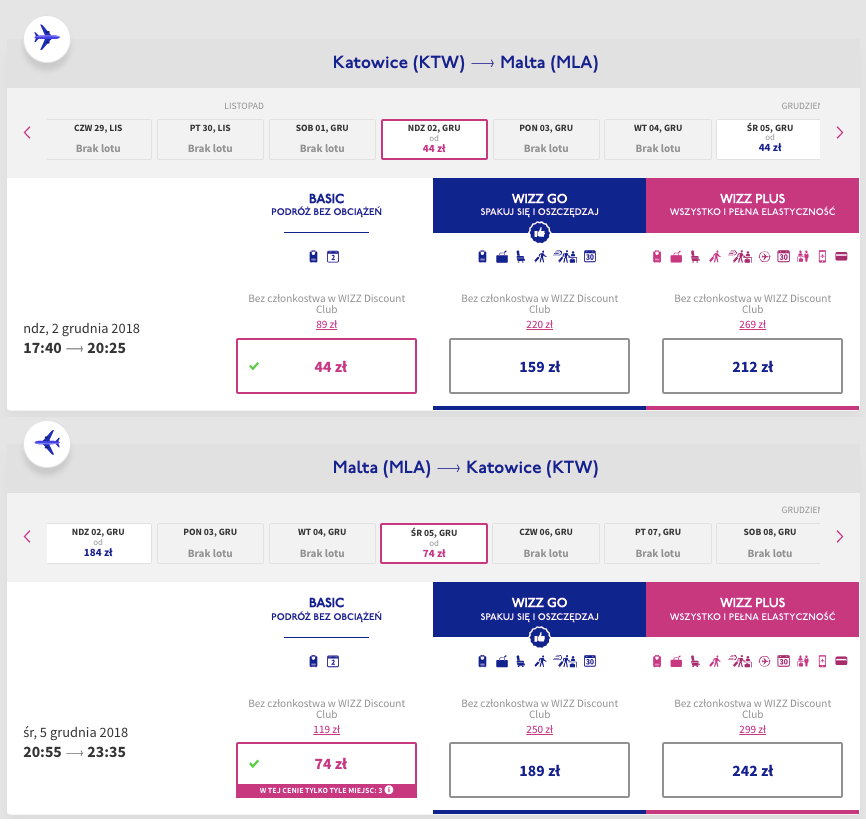Show later return dates with right arrow
Screen dimensions: 866x824
[839, 536]
